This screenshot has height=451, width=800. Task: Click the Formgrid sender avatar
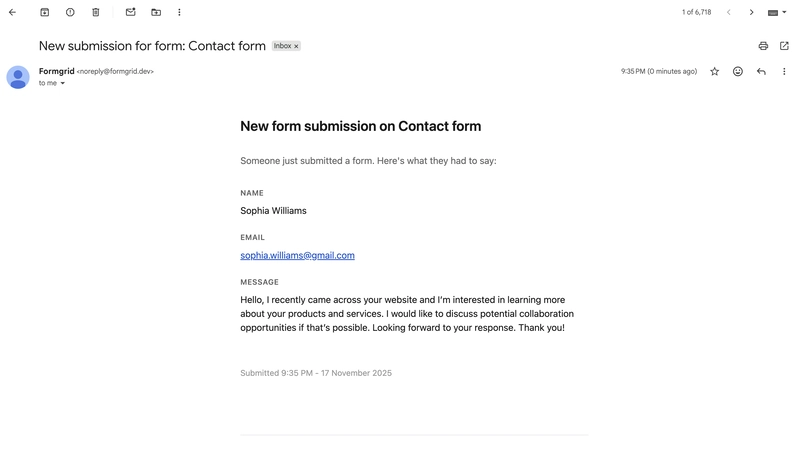tap(18, 77)
